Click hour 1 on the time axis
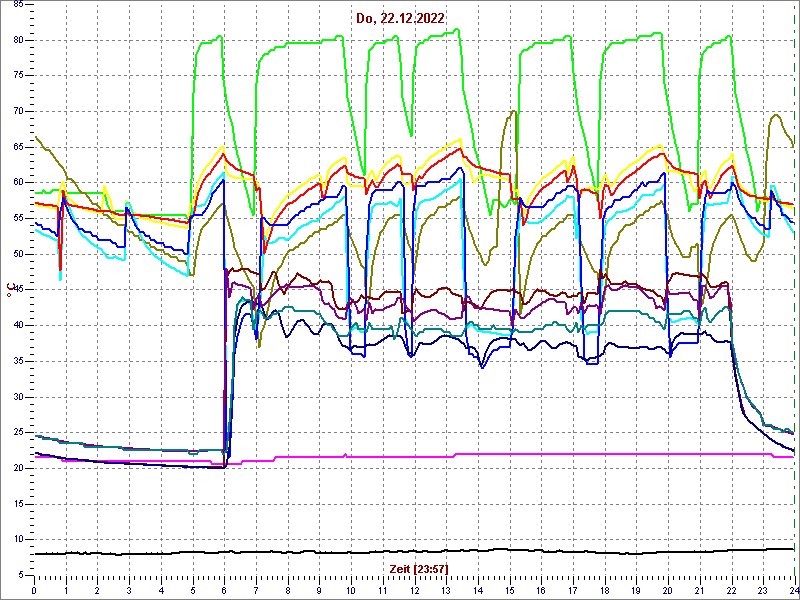Image resolution: width=800 pixels, height=600 pixels. pos(66,590)
